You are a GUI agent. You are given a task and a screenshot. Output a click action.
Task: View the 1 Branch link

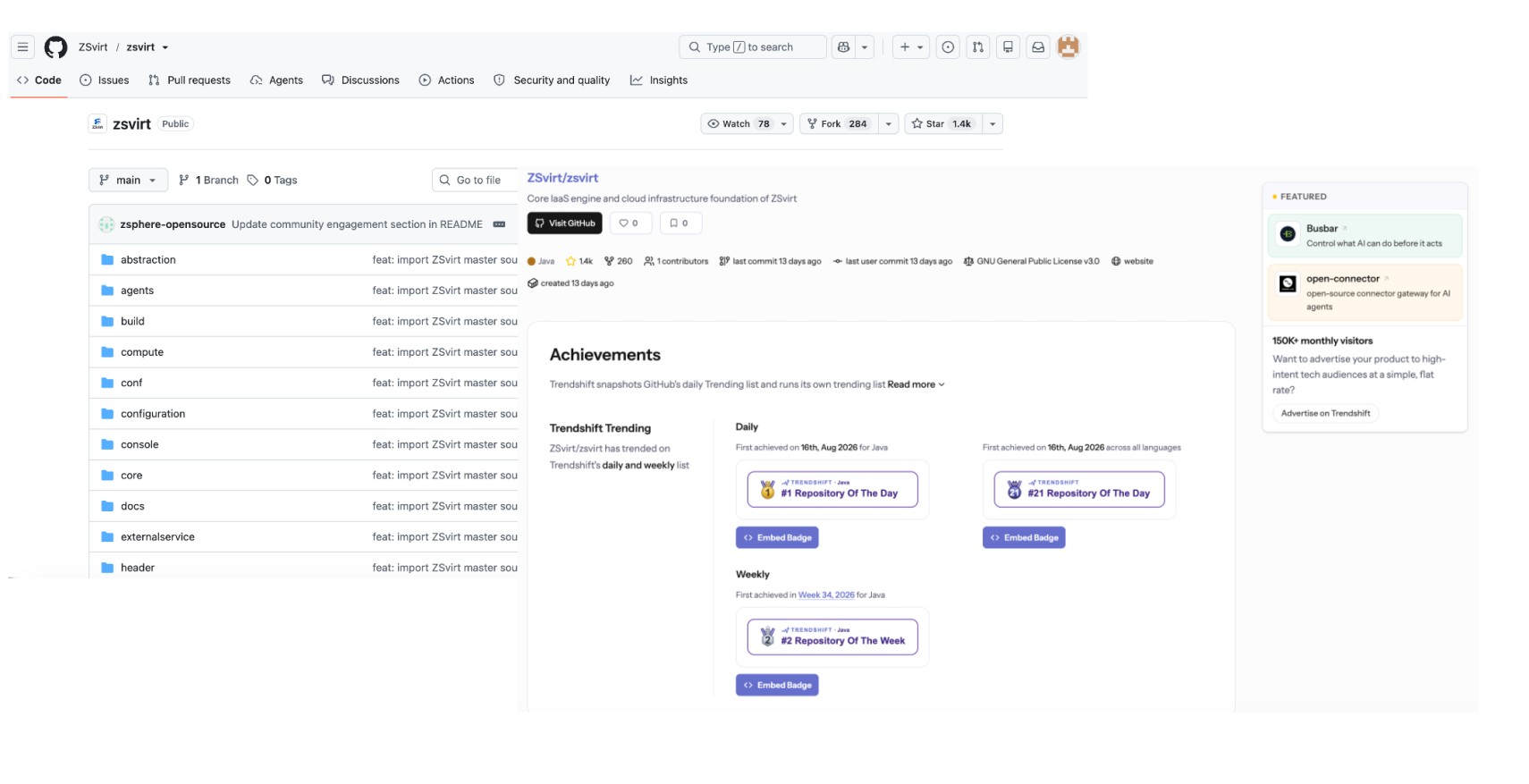[208, 181]
